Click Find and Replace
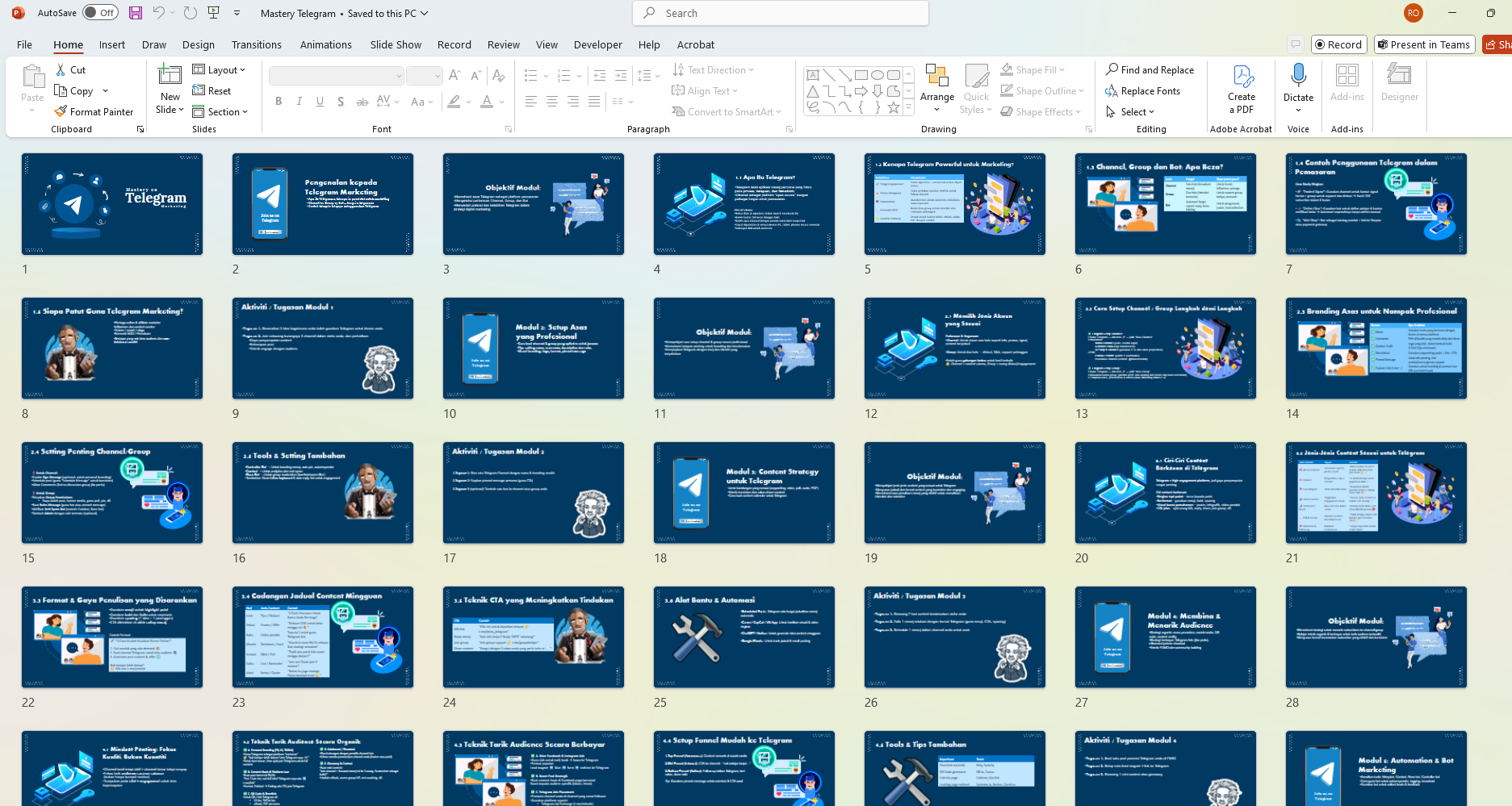The width and height of the screenshot is (1512, 806). tap(1150, 70)
